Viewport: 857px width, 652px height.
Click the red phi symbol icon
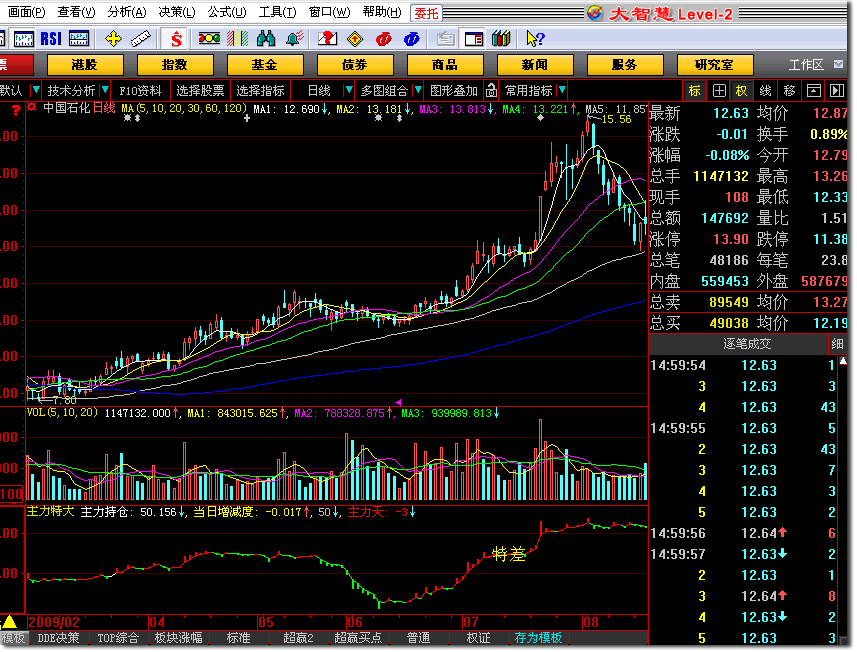pyautogui.click(x=384, y=39)
